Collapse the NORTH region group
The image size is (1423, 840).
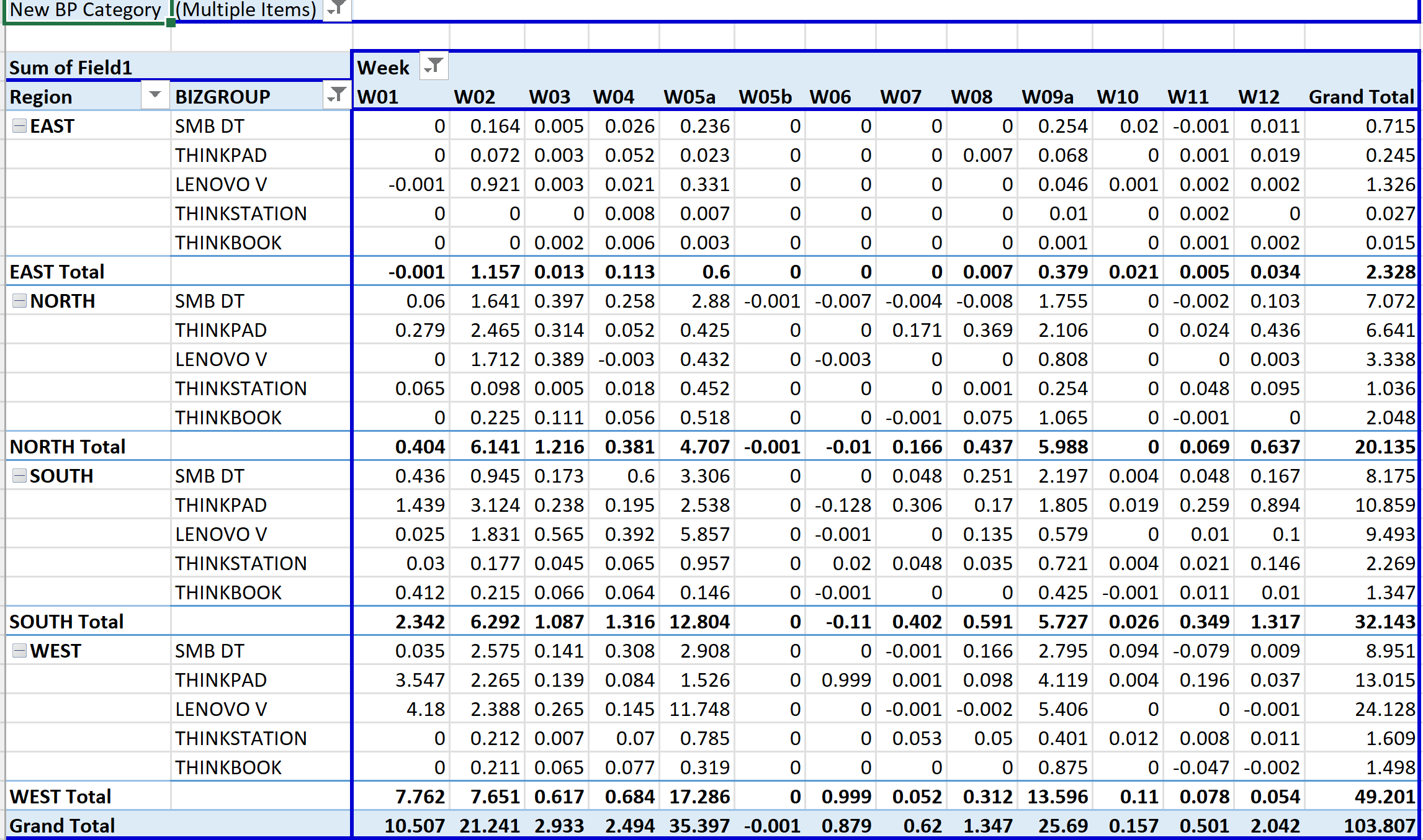click(20, 301)
